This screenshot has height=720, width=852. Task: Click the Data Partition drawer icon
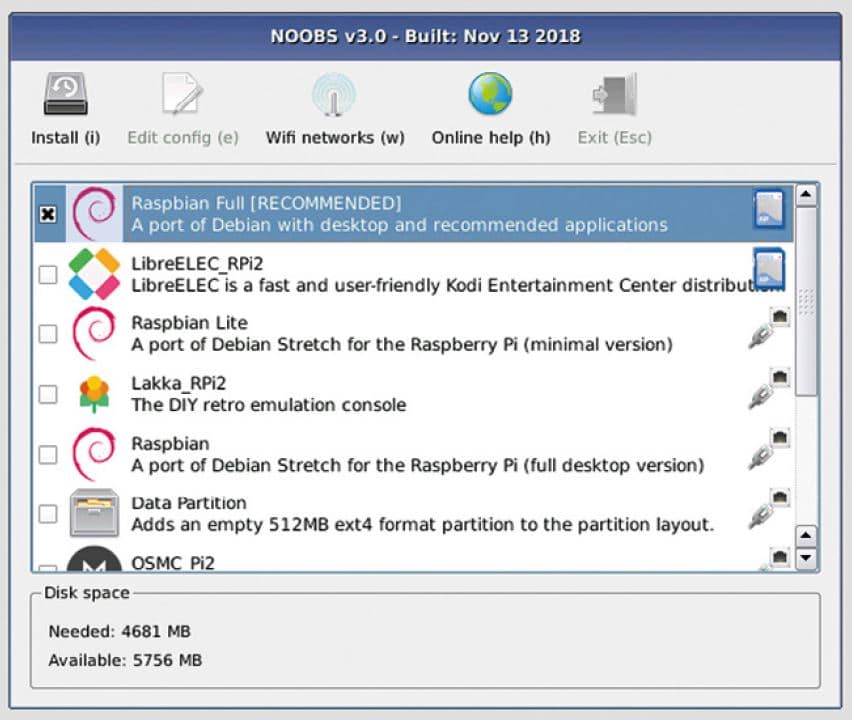(94, 514)
